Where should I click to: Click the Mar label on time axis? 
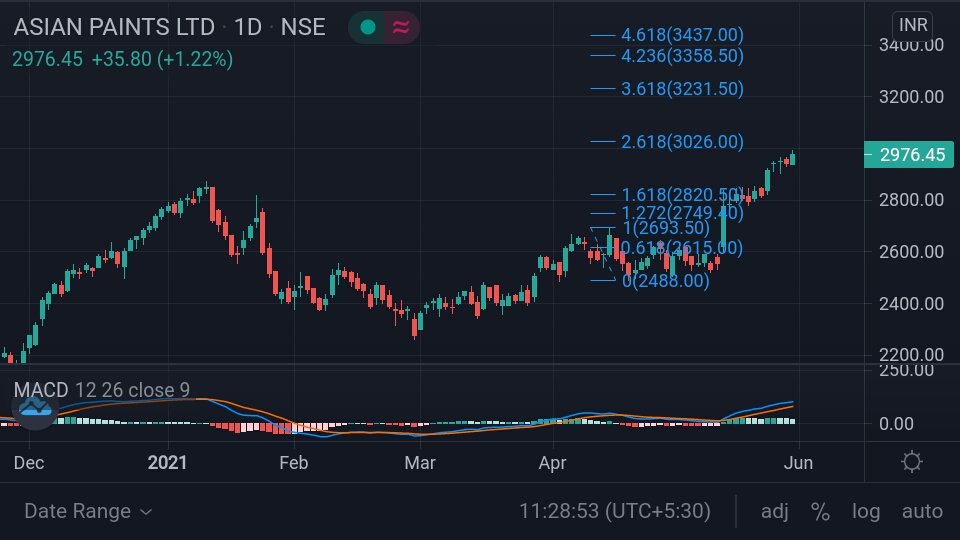click(419, 462)
